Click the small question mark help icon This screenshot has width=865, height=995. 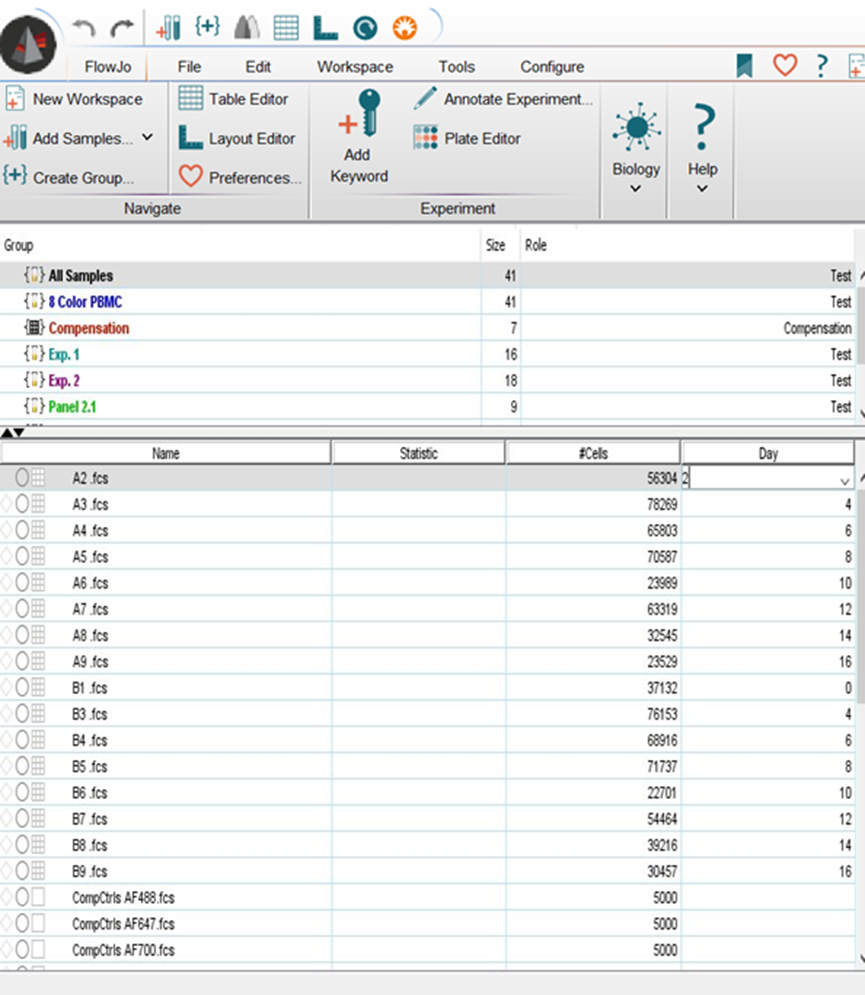(x=822, y=65)
